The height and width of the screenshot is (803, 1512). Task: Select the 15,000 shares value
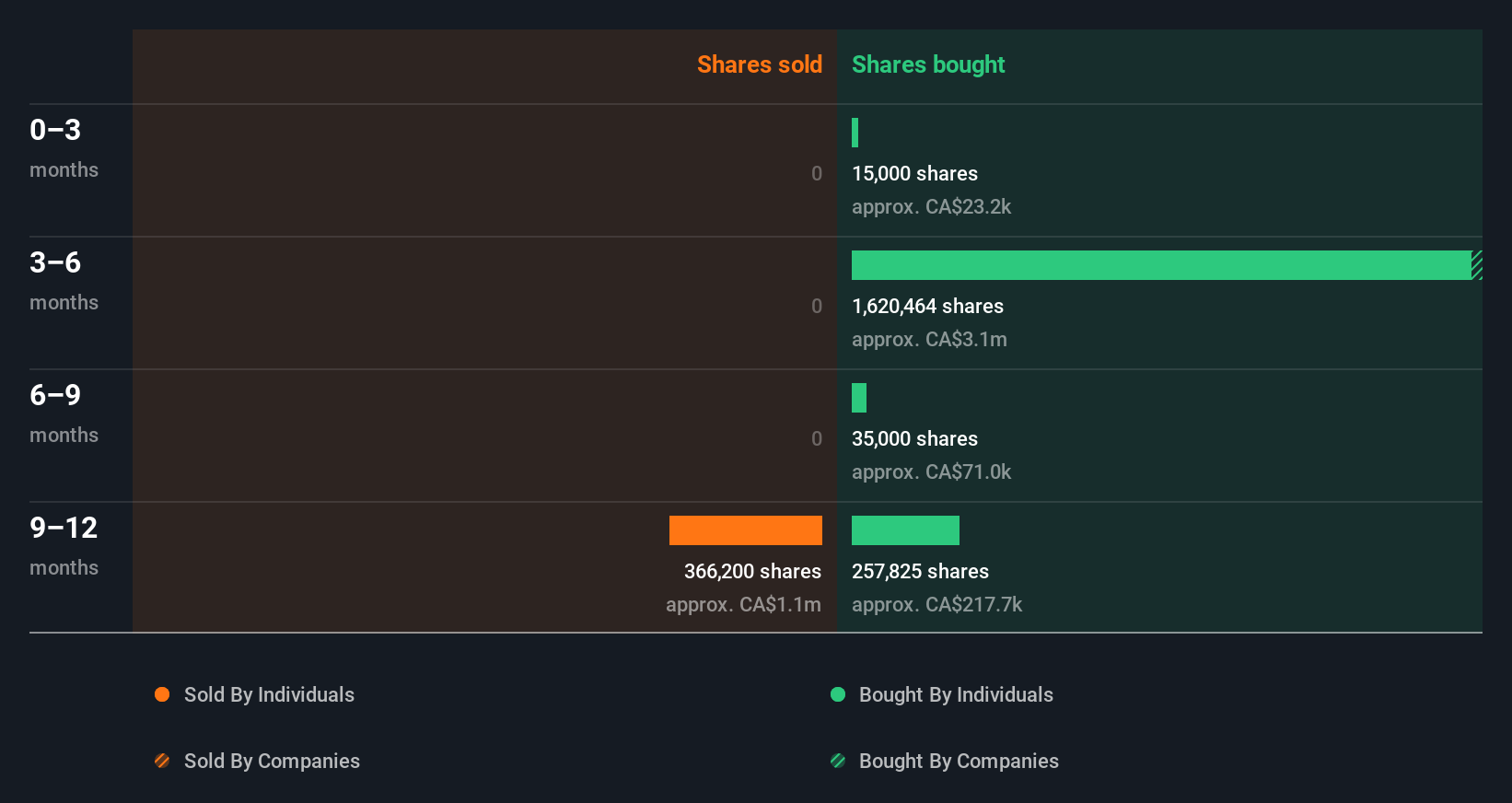click(914, 173)
